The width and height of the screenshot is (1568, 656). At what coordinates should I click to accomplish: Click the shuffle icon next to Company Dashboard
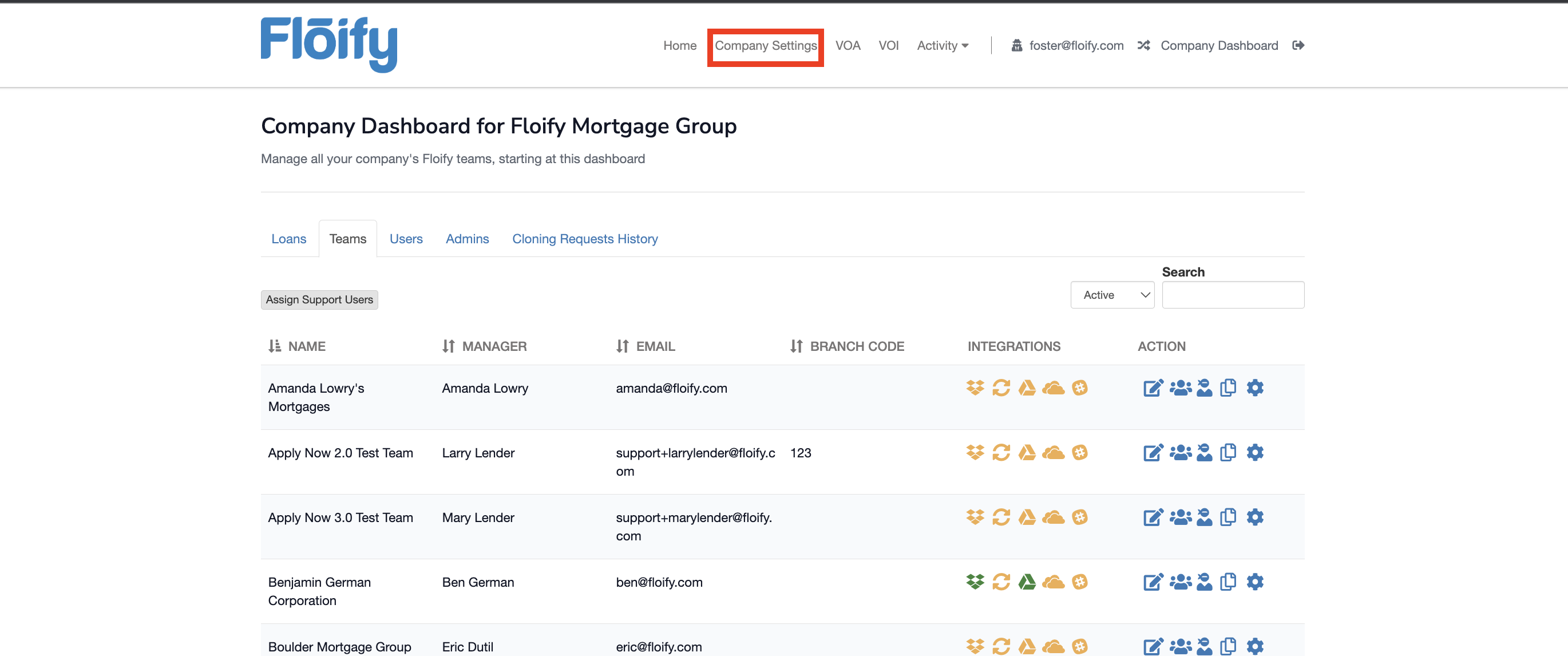click(x=1143, y=45)
